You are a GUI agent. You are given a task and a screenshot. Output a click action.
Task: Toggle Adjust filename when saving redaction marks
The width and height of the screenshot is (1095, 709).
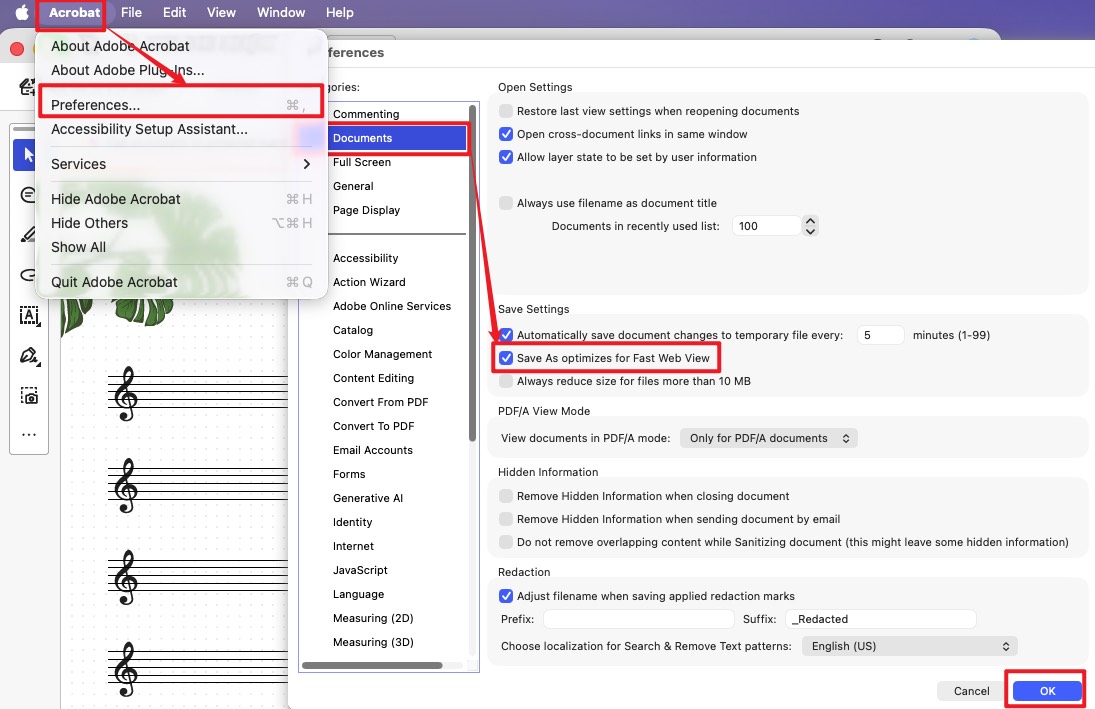pyautogui.click(x=506, y=596)
